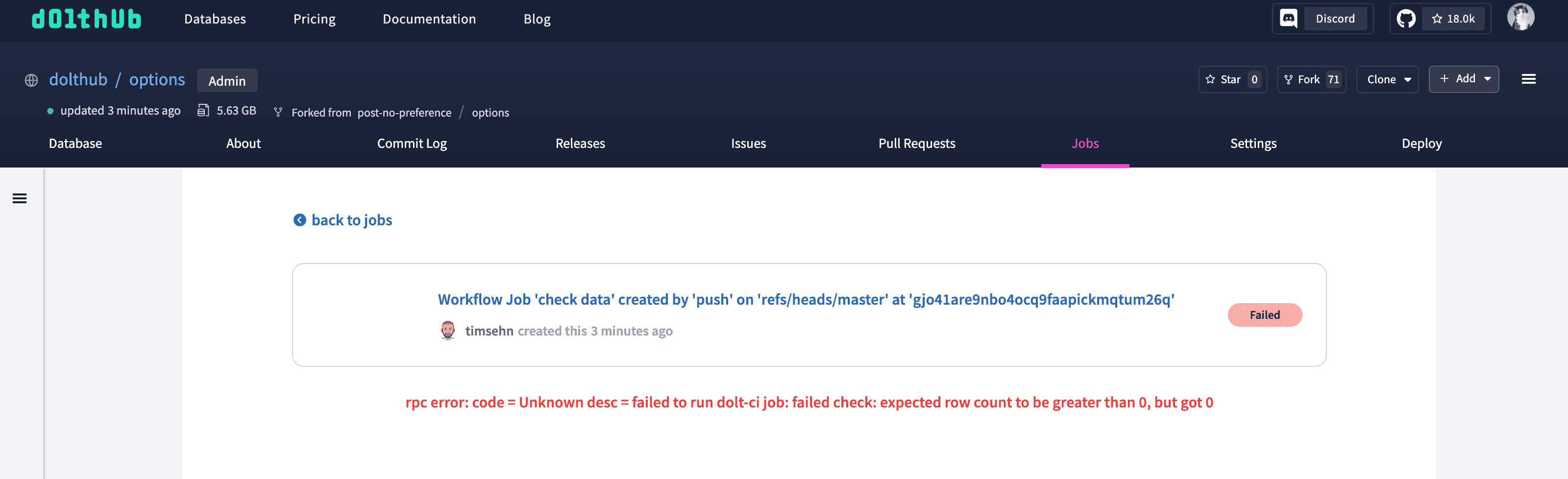
Task: Click the plus icon on Add button
Action: point(1445,78)
